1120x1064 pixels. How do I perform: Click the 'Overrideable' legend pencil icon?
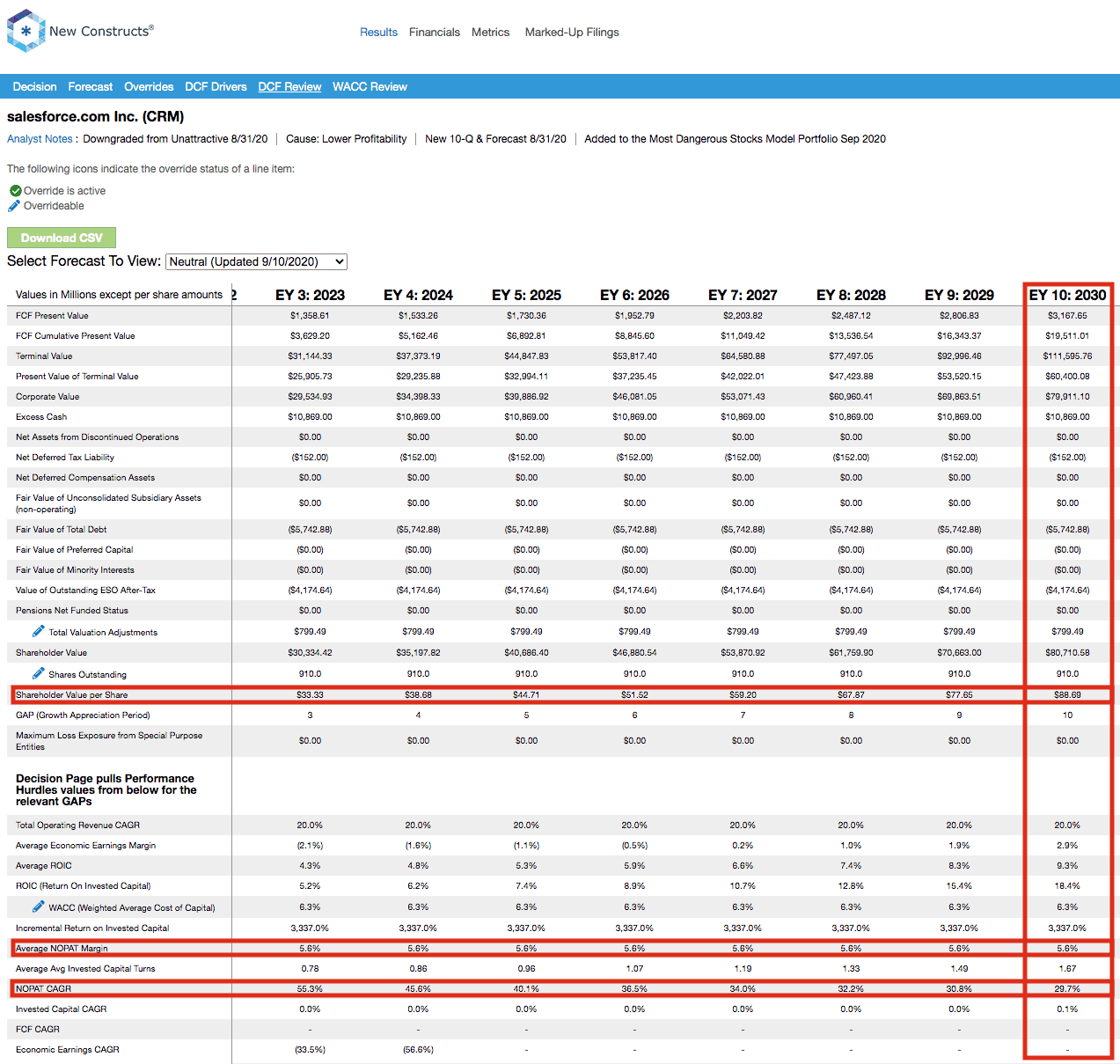click(x=14, y=206)
